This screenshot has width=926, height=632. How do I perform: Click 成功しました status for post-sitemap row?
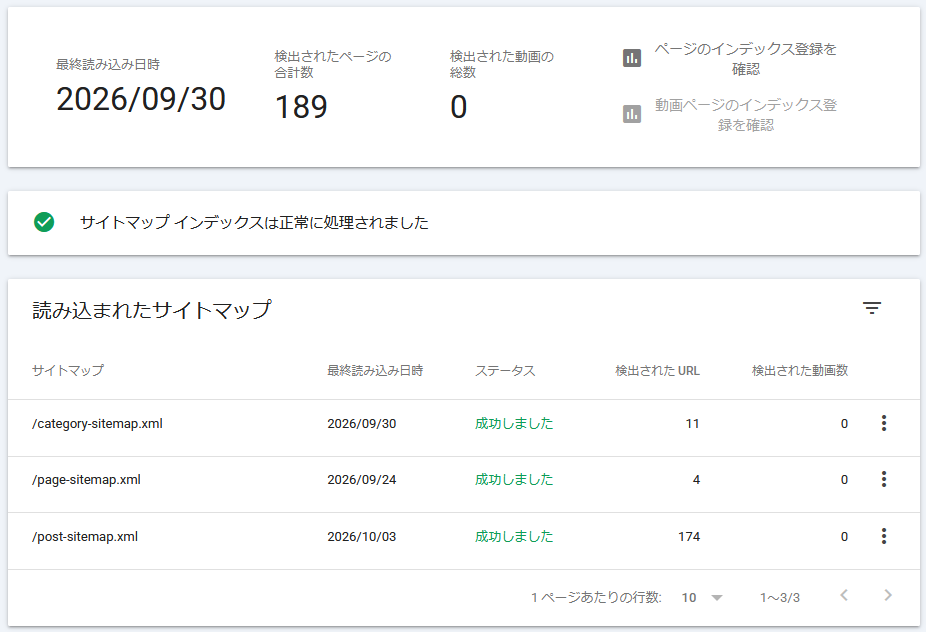click(514, 536)
